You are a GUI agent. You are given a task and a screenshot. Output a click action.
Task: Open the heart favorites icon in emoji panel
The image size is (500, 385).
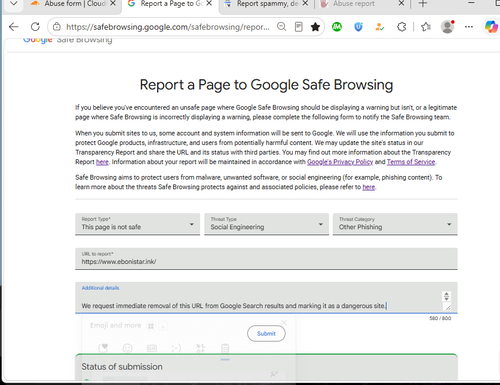tap(103, 348)
